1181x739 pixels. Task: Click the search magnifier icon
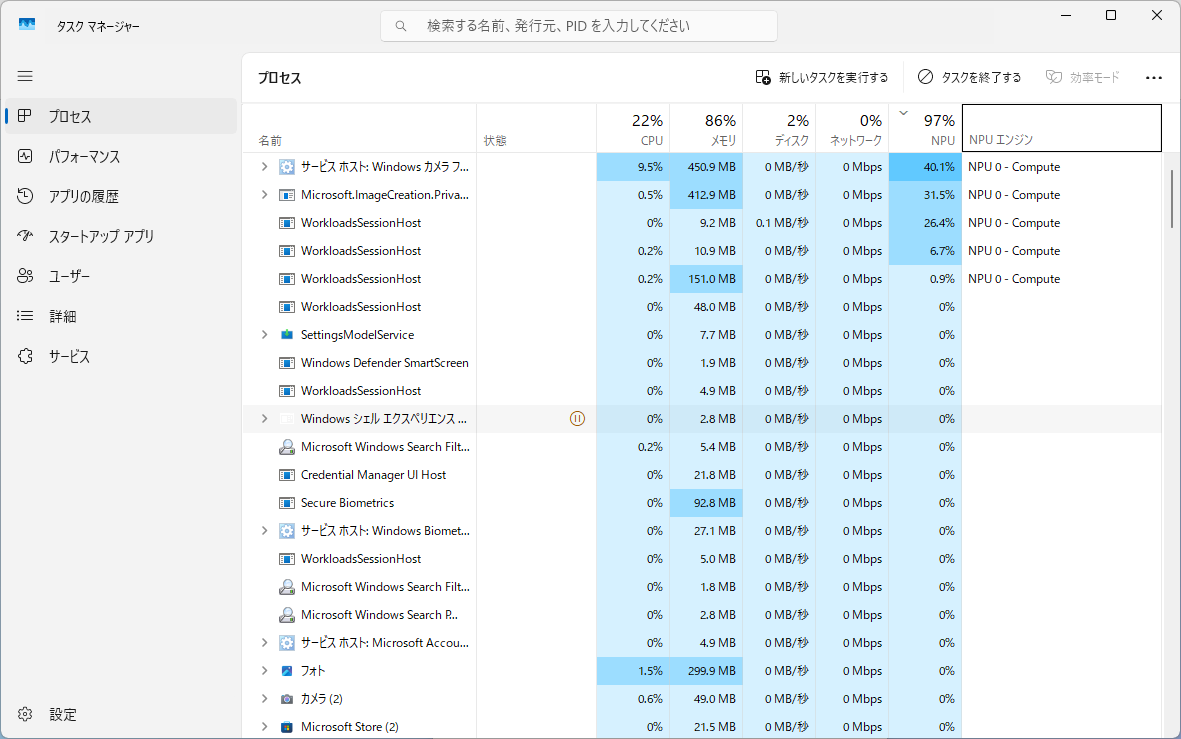(401, 26)
